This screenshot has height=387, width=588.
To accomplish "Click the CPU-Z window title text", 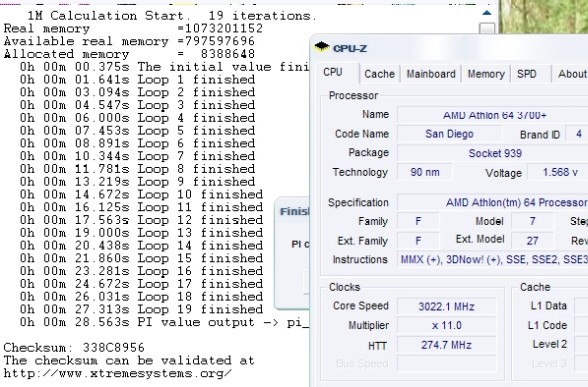I will (350, 48).
